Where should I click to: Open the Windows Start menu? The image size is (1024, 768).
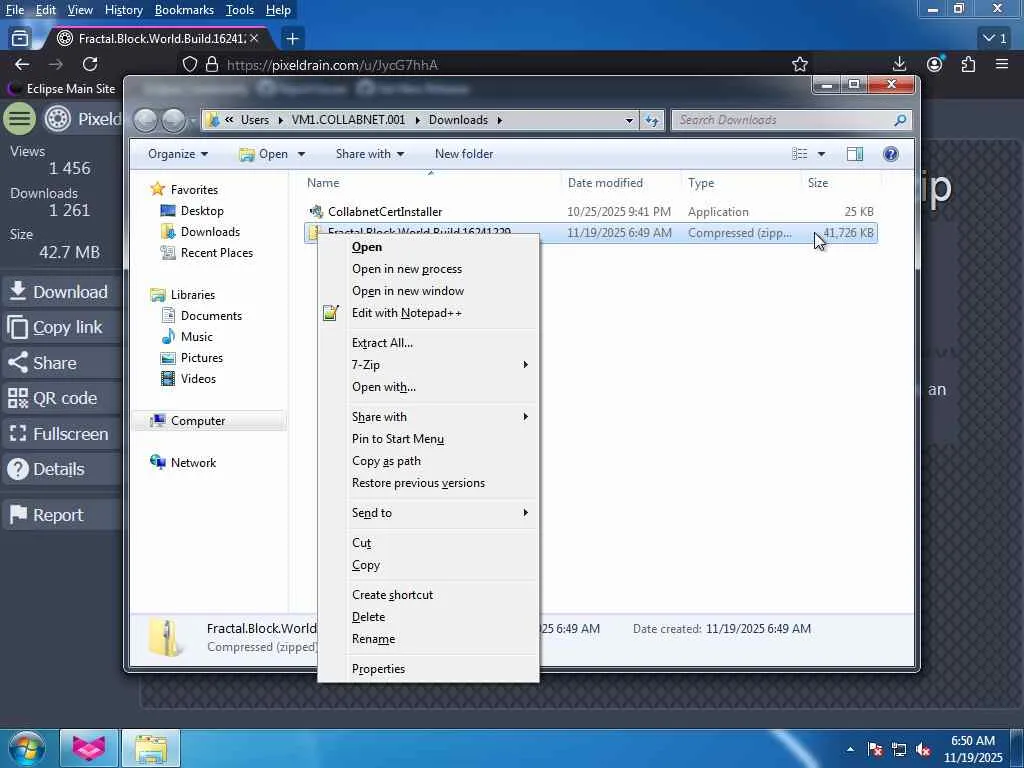[x=25, y=748]
